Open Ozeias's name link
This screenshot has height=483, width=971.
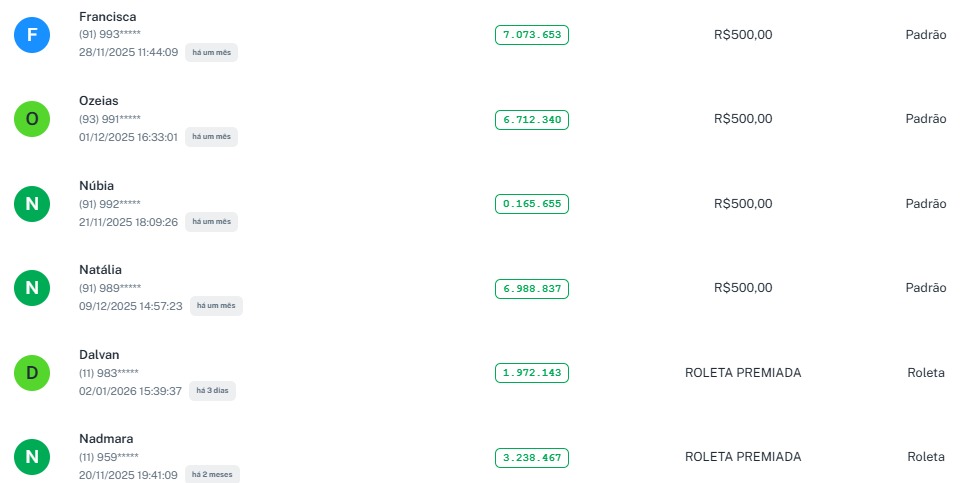click(x=99, y=101)
